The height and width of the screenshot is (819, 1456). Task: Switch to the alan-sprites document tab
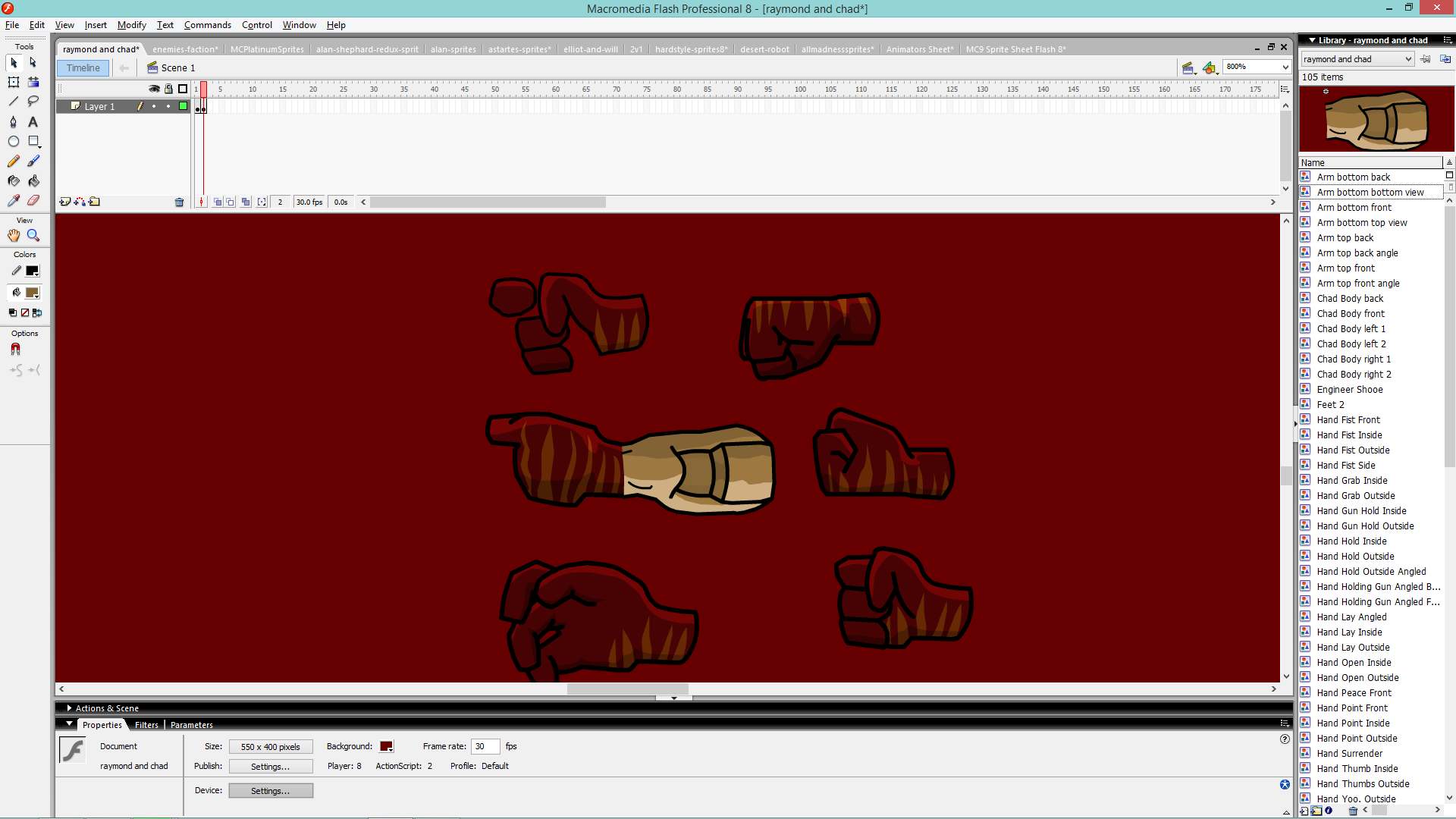pos(453,49)
